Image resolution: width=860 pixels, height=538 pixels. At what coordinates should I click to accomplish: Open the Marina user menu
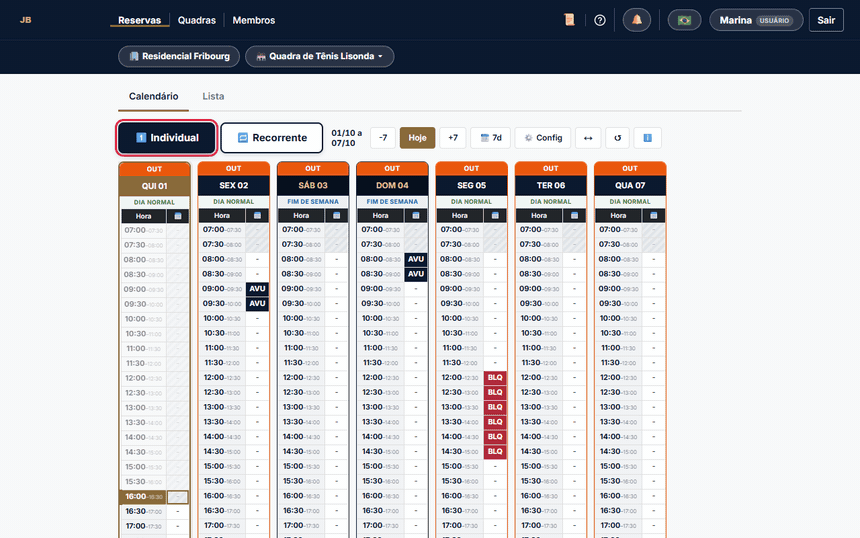coord(756,20)
